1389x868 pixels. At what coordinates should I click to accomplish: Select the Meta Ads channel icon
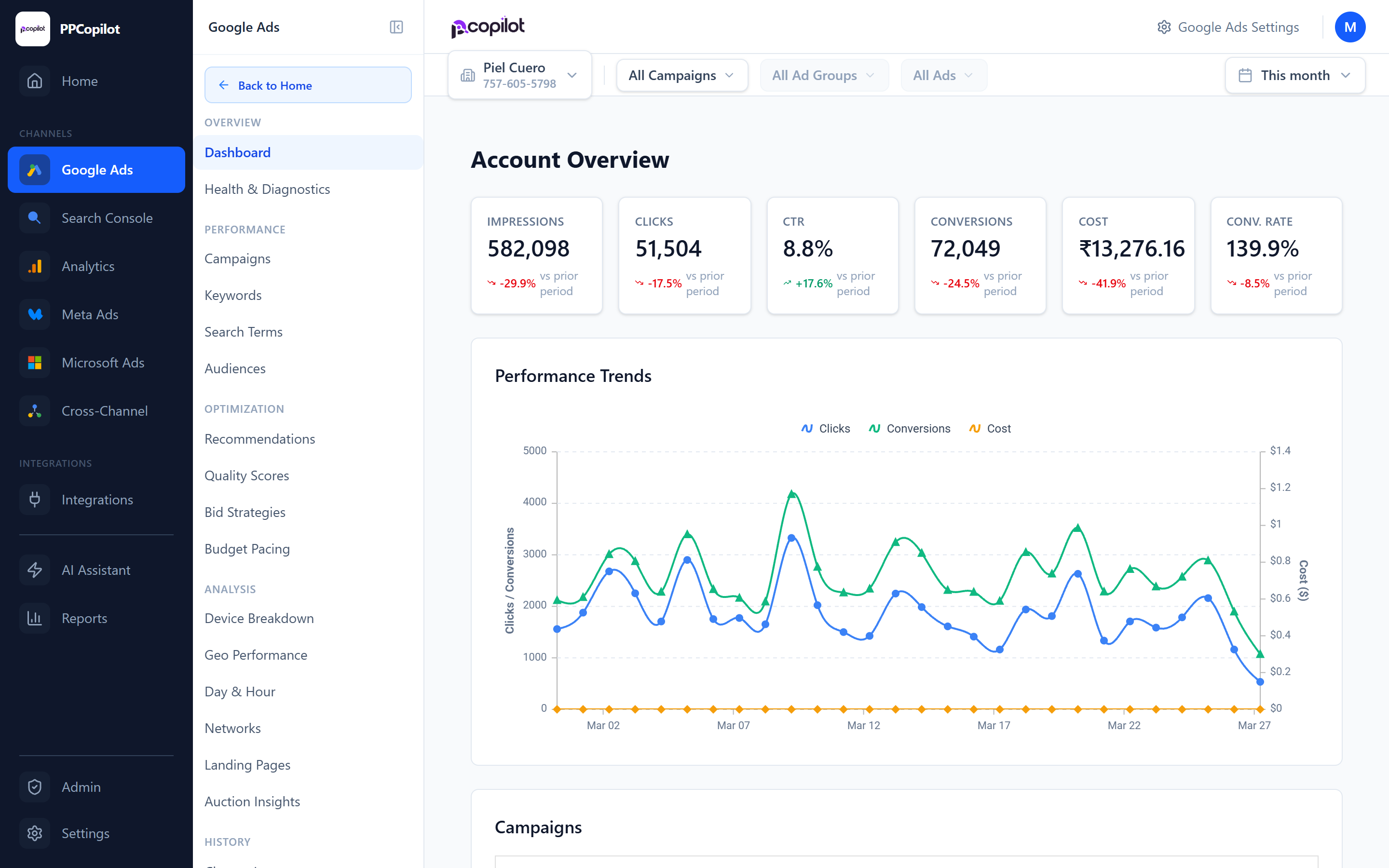tap(34, 314)
